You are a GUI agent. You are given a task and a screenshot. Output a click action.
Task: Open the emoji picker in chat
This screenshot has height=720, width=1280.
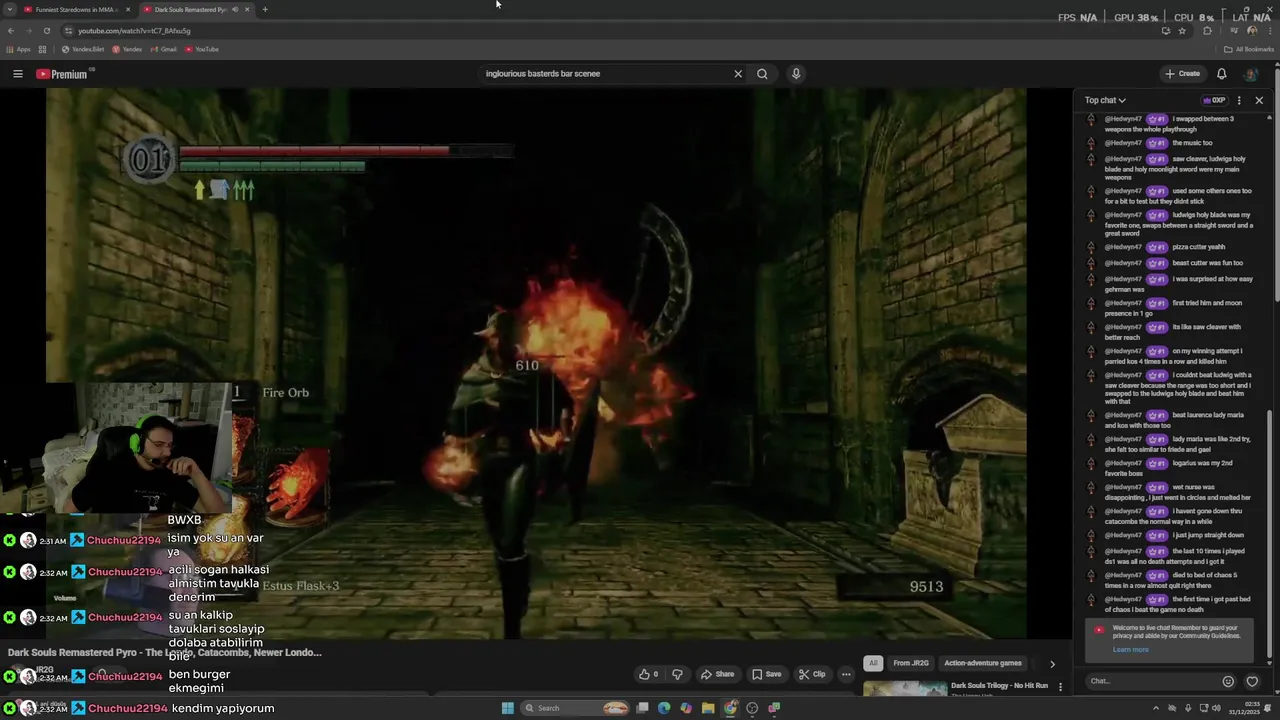pos(1228,682)
